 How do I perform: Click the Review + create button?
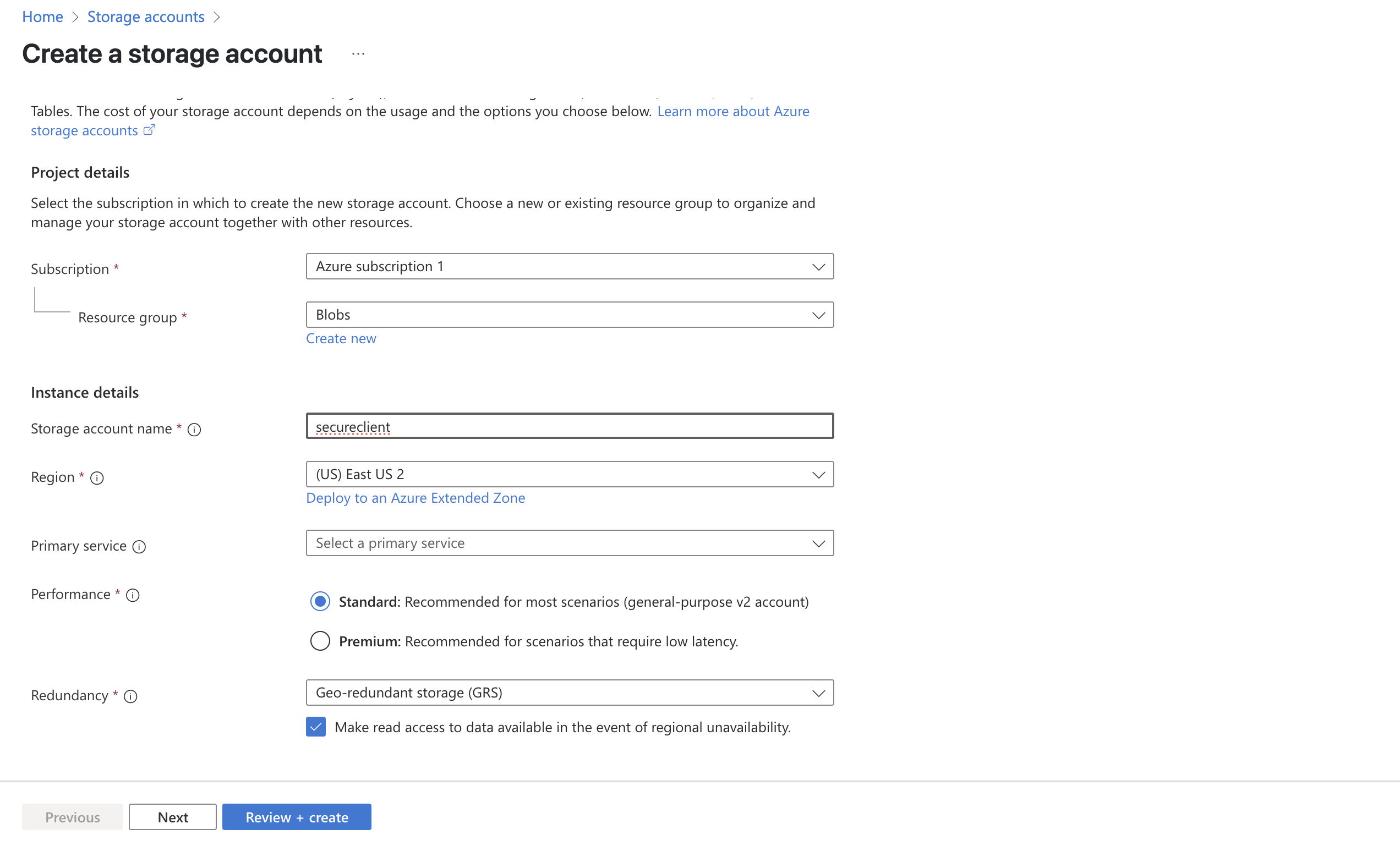(x=297, y=816)
